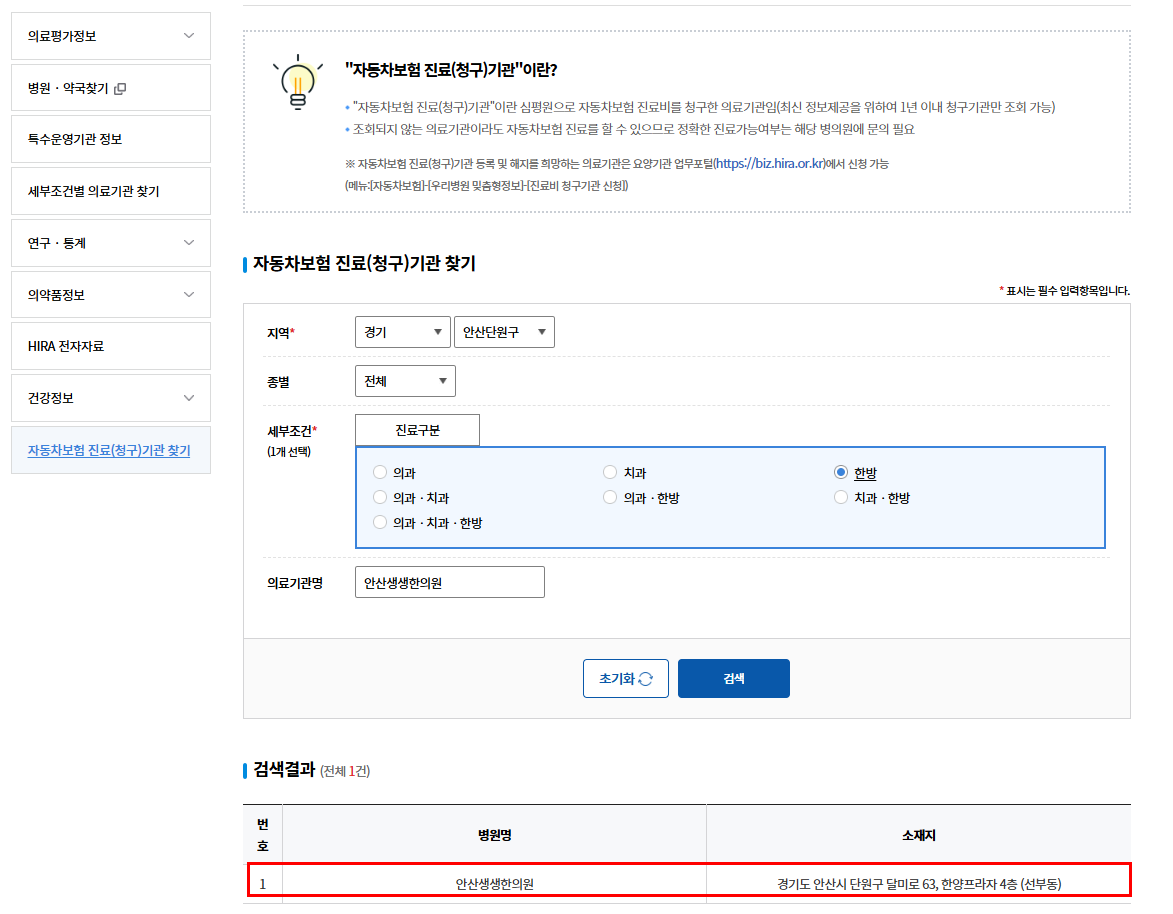Click result row number 1 cell

point(263,884)
